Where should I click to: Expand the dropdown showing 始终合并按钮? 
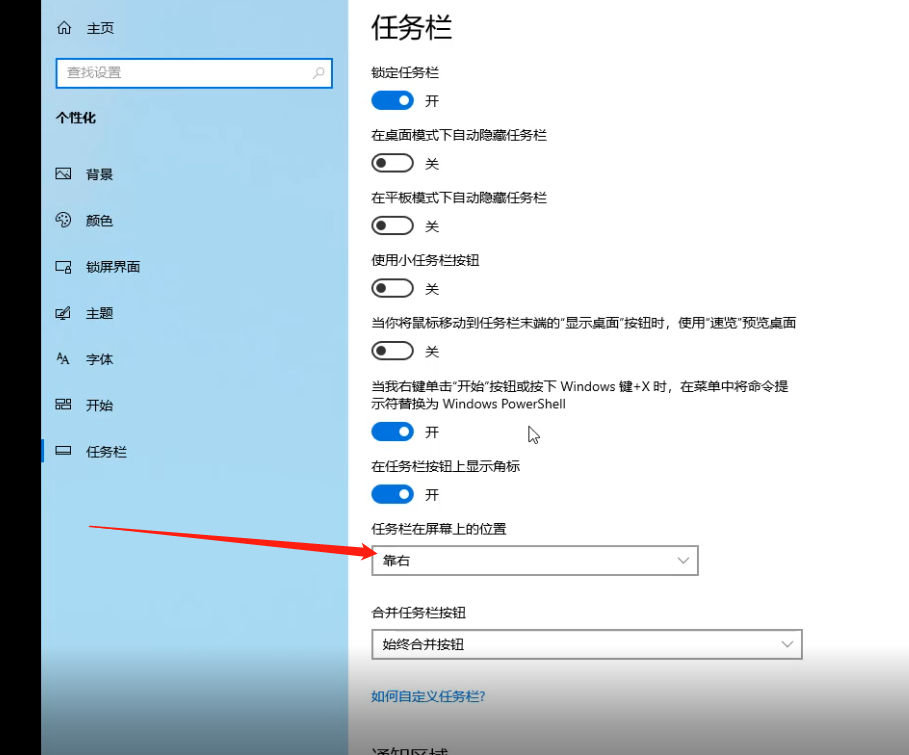[586, 644]
